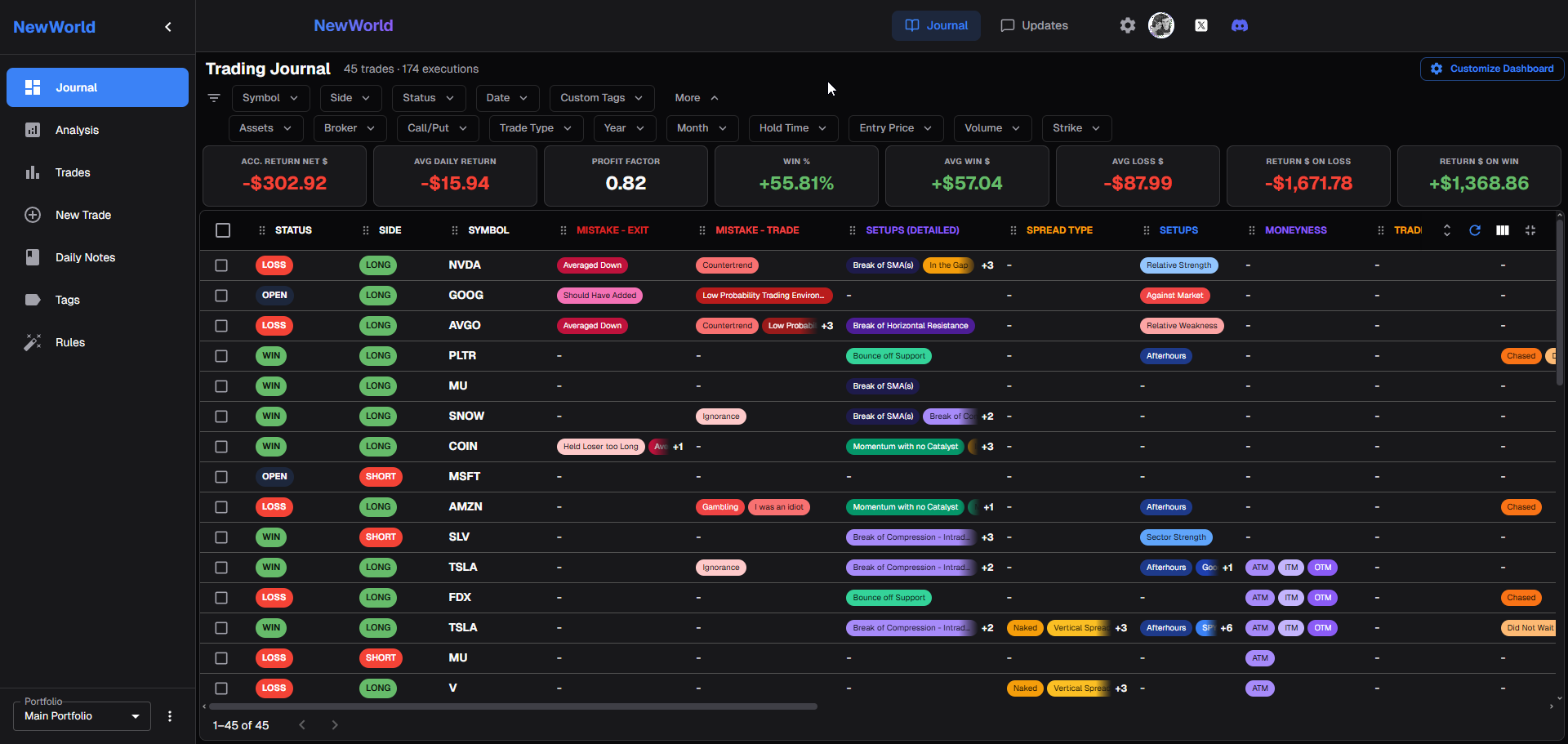The width and height of the screenshot is (1568, 744).
Task: Go to the next page of trades
Action: click(x=334, y=724)
